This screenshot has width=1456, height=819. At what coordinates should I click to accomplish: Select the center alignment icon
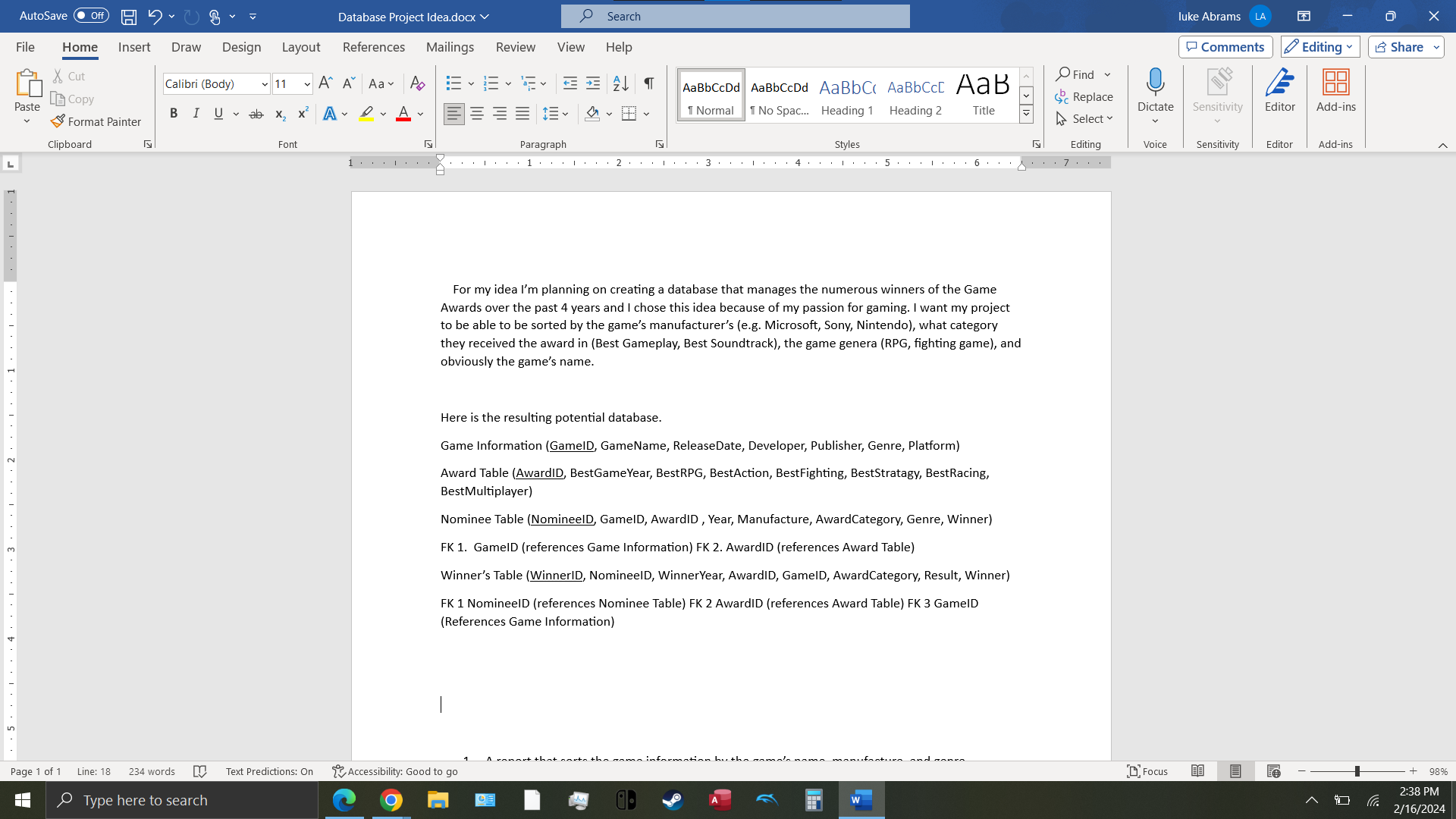[476, 113]
